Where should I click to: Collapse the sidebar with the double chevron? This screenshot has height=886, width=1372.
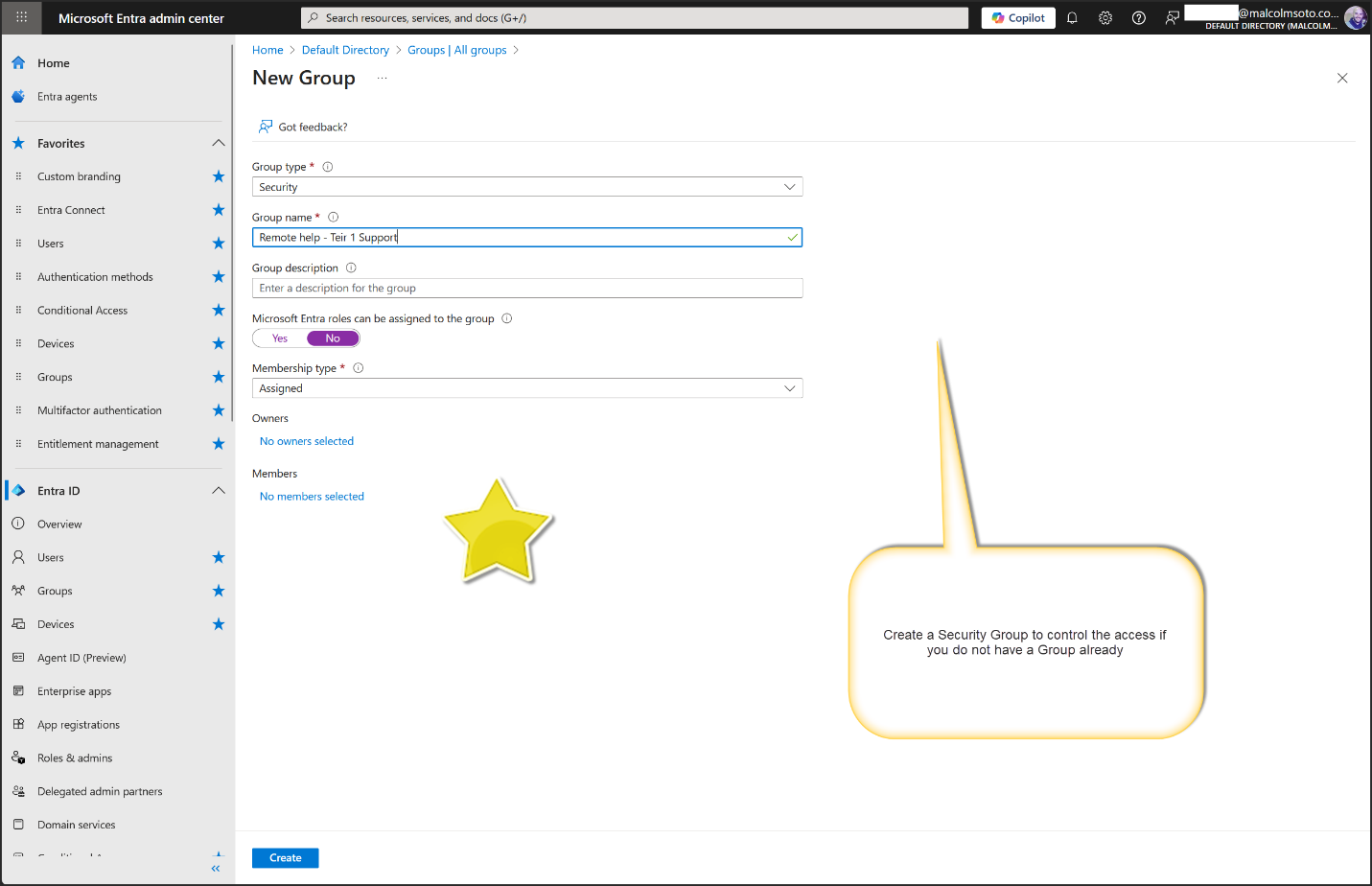pyautogui.click(x=216, y=869)
